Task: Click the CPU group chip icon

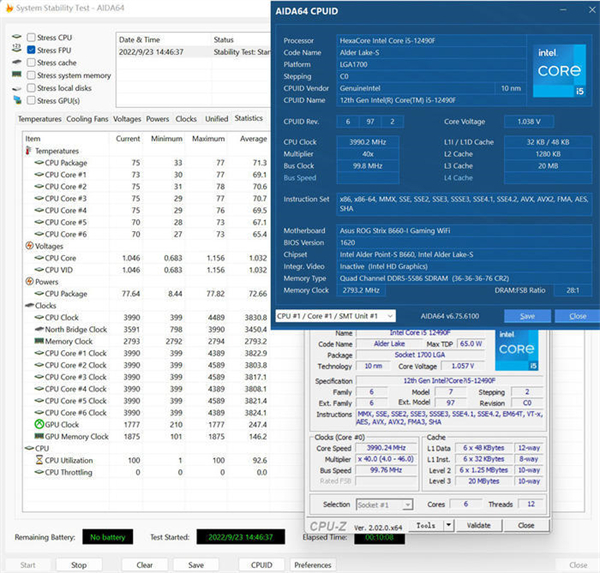Action: coord(29,448)
